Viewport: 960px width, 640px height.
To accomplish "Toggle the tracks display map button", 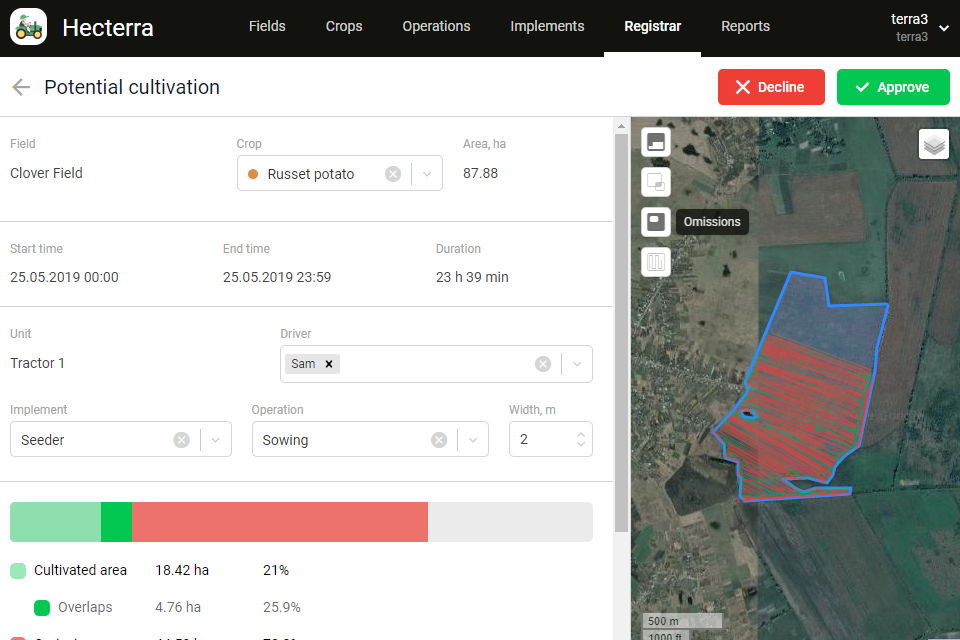I will pyautogui.click(x=656, y=262).
